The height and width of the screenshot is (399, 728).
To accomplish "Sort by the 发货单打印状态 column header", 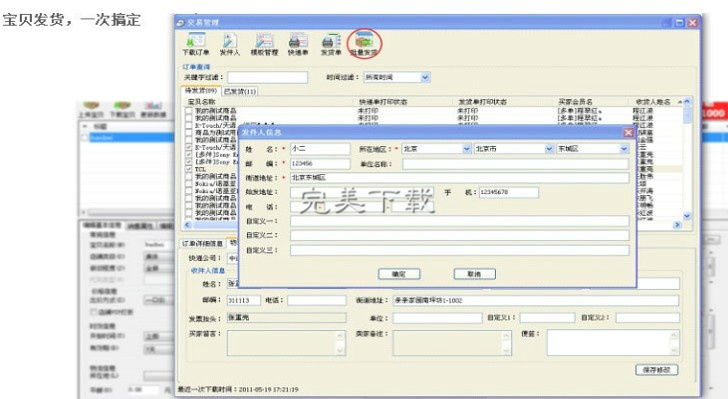I will pos(482,102).
